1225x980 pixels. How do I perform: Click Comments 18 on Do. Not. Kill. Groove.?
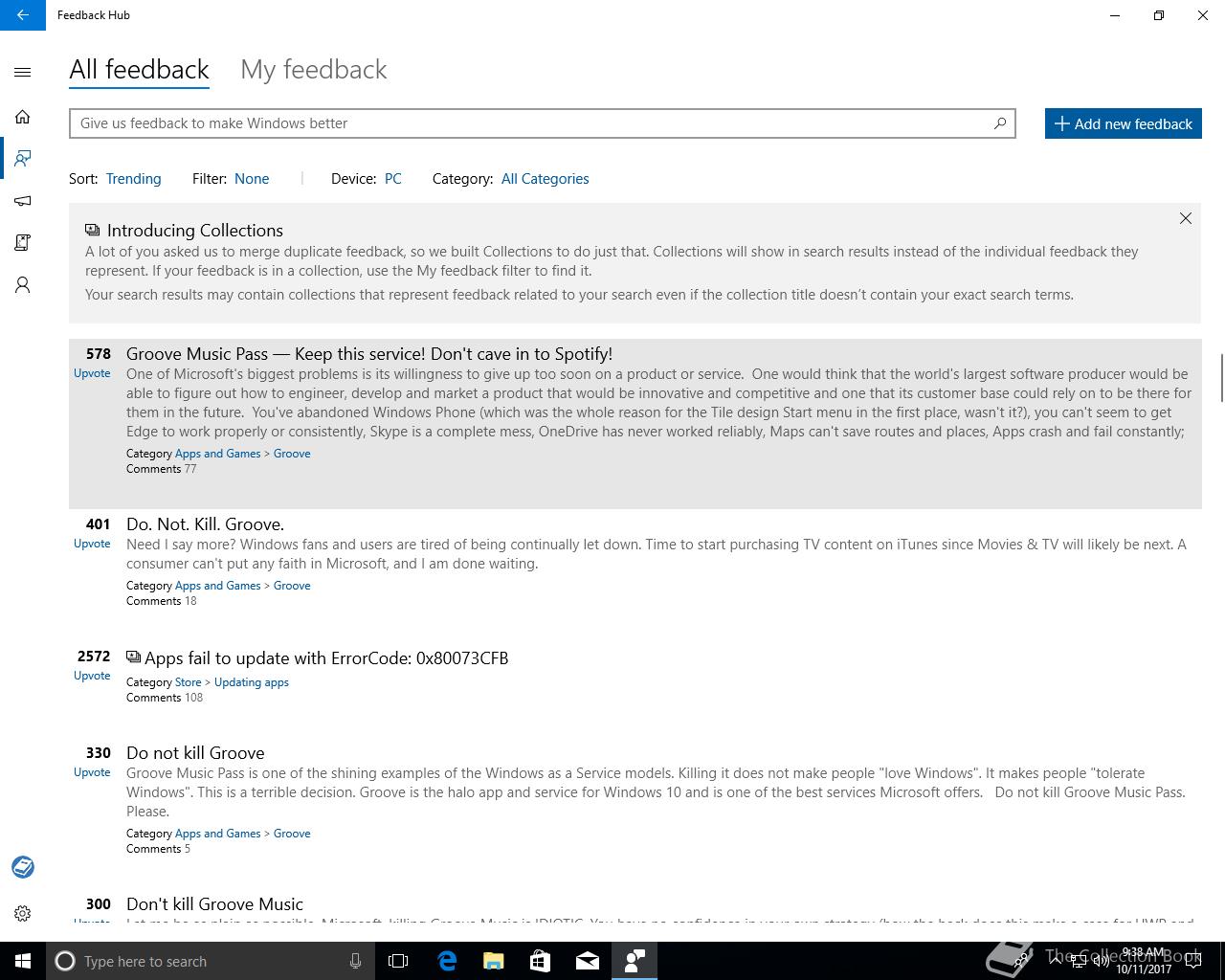(x=161, y=601)
